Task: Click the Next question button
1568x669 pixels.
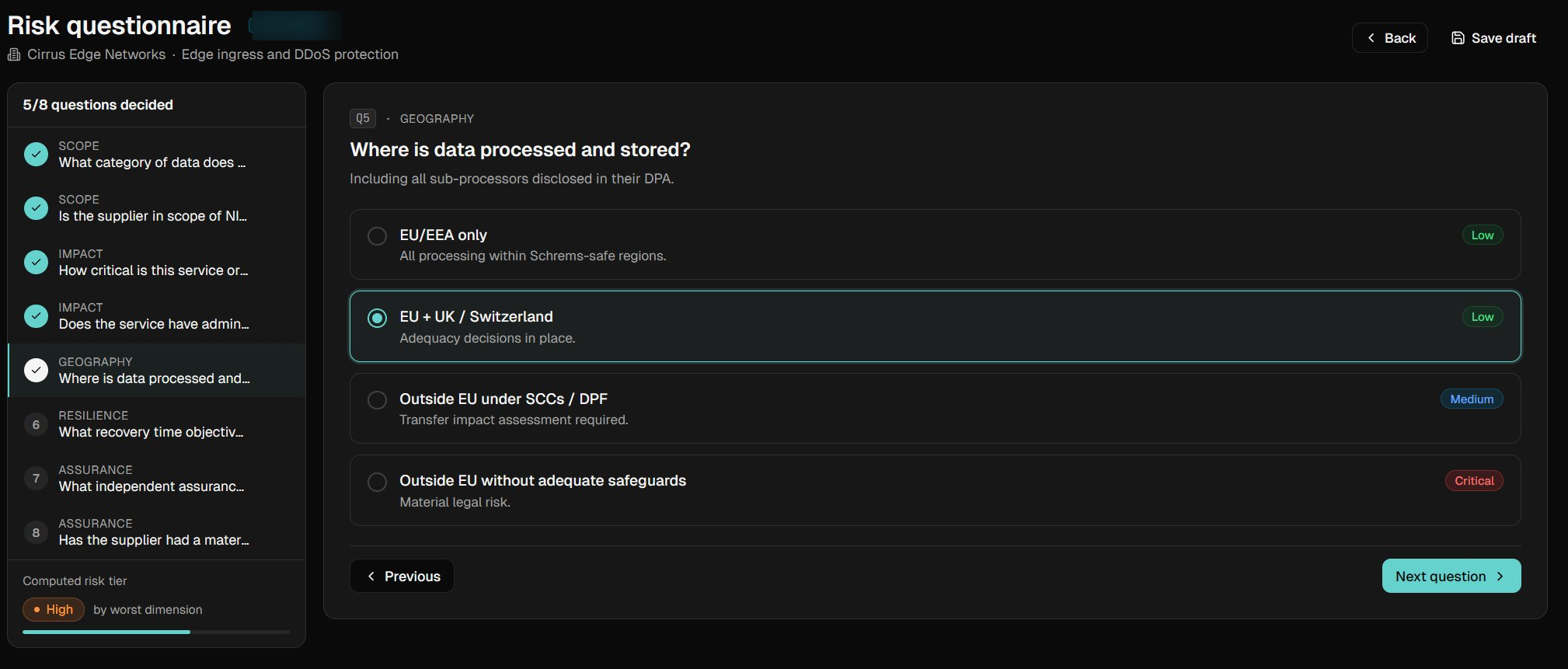Action: tap(1451, 576)
